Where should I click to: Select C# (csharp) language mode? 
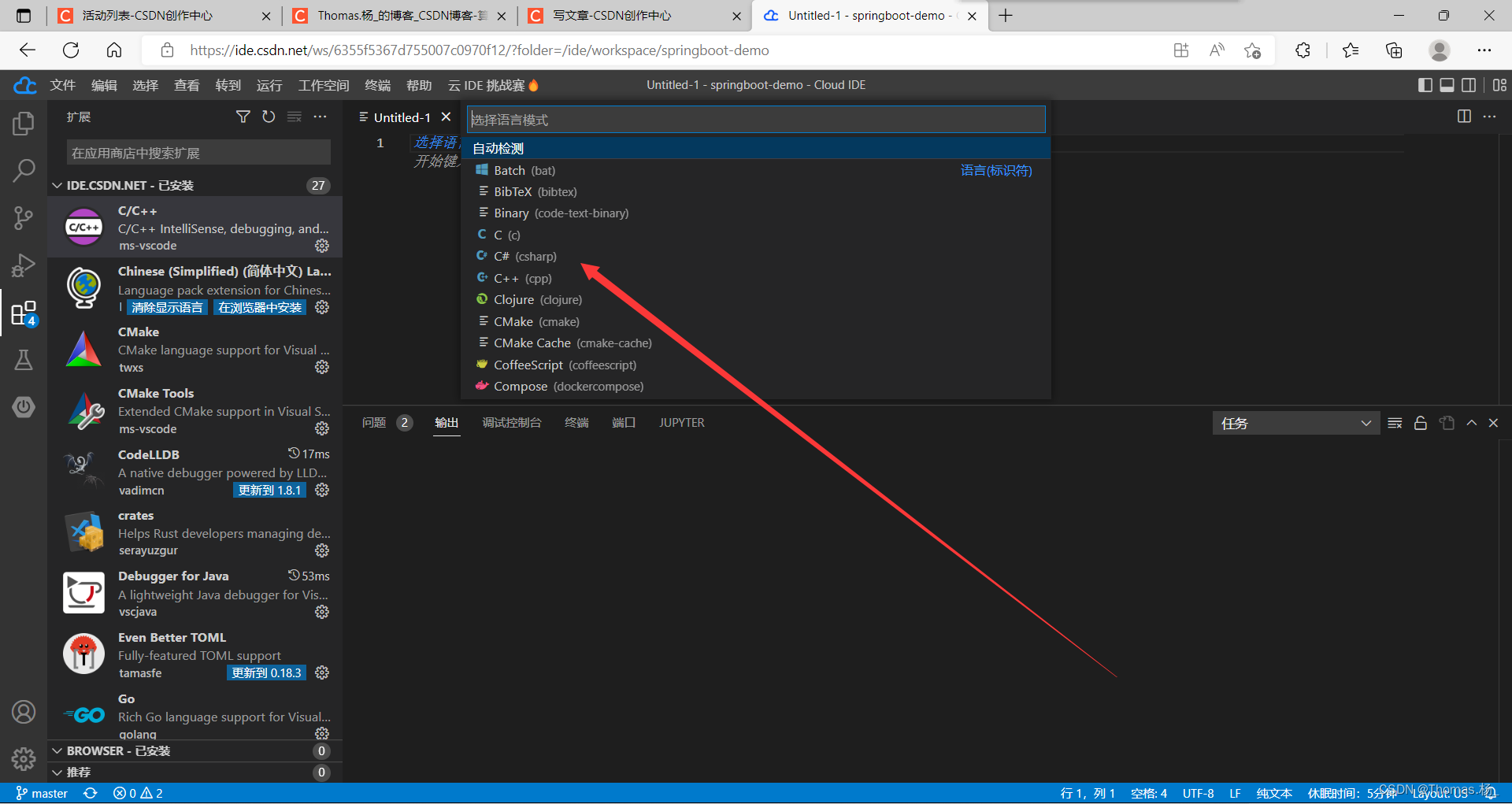point(756,256)
